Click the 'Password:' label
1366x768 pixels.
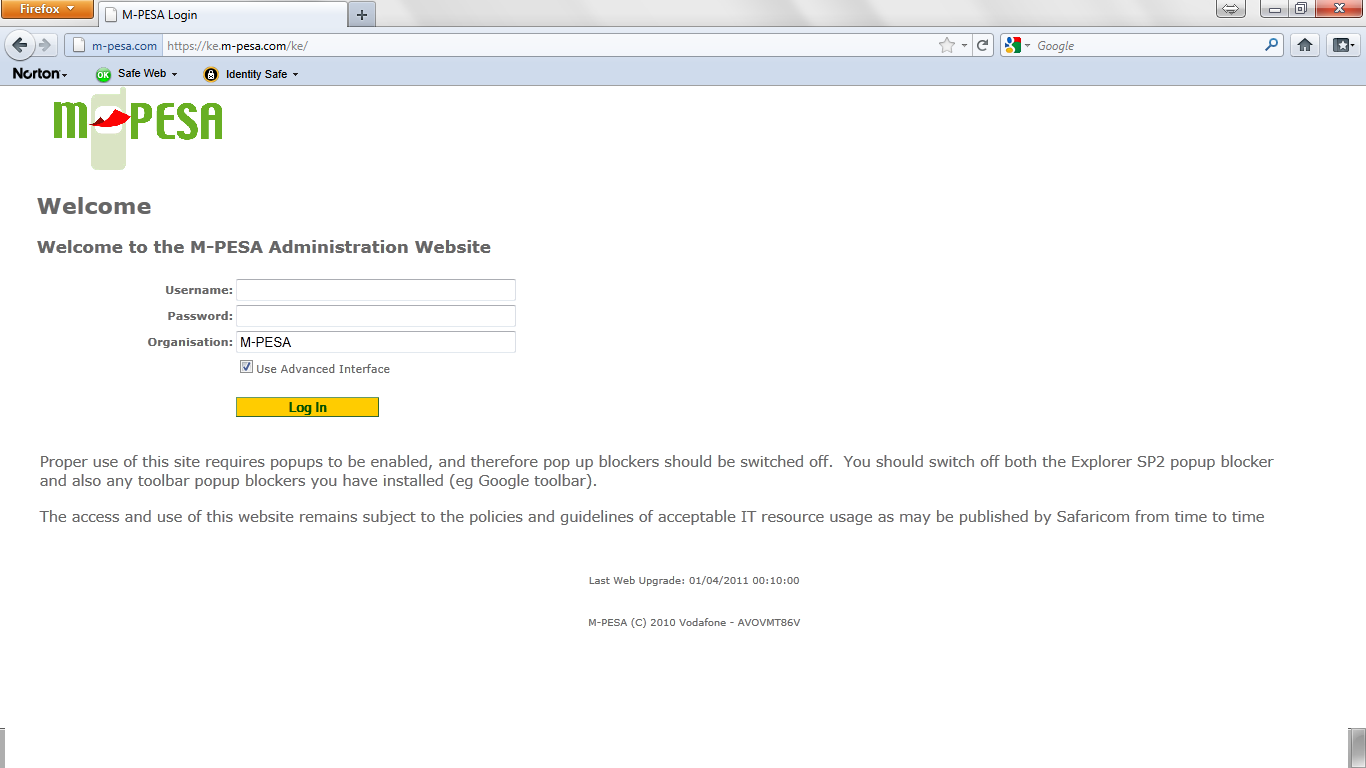200,316
